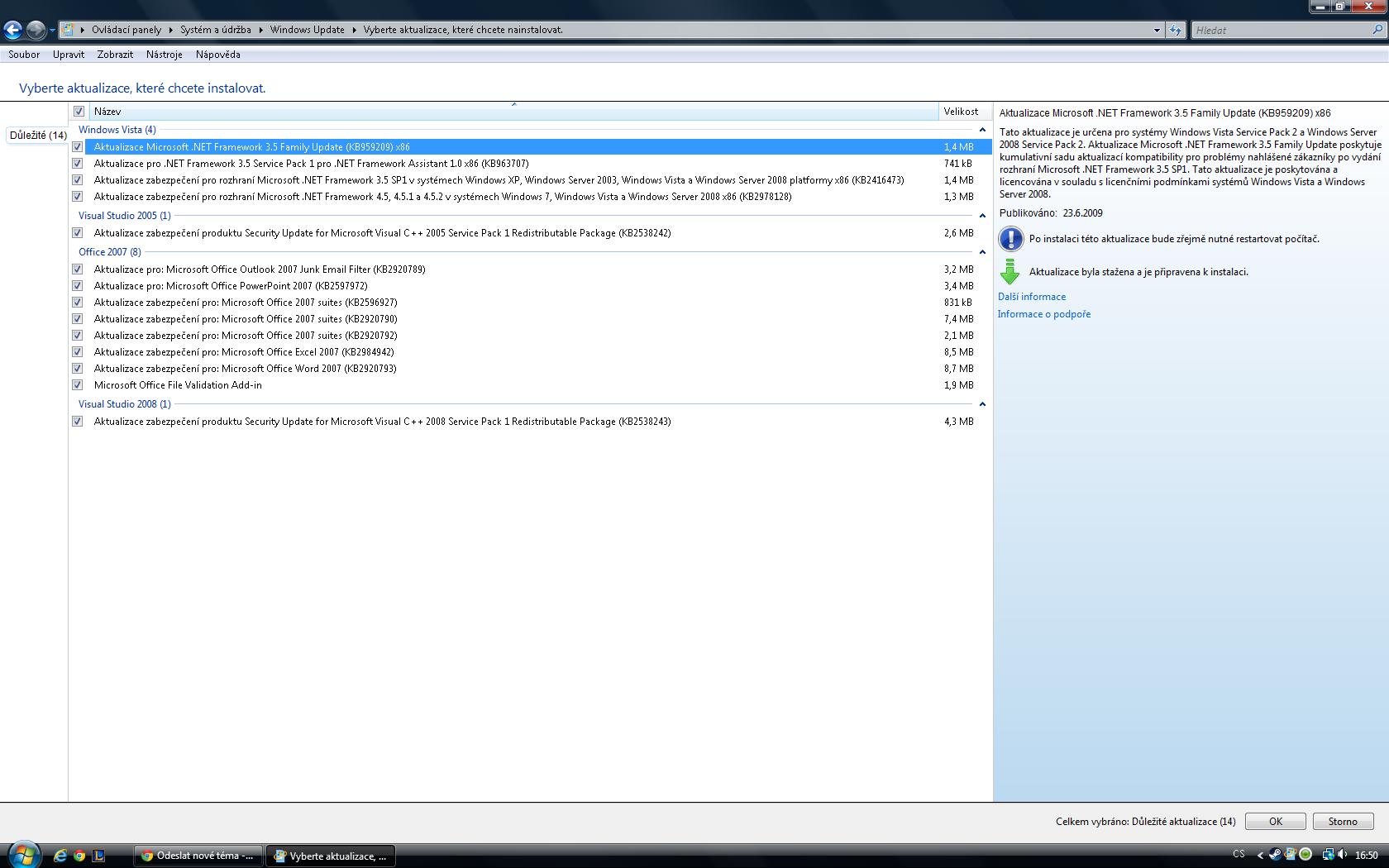Screen dimensions: 1389x868
Task: Uncheck the KB2978128 .NET 4.5 update
Action: [x=78, y=197]
